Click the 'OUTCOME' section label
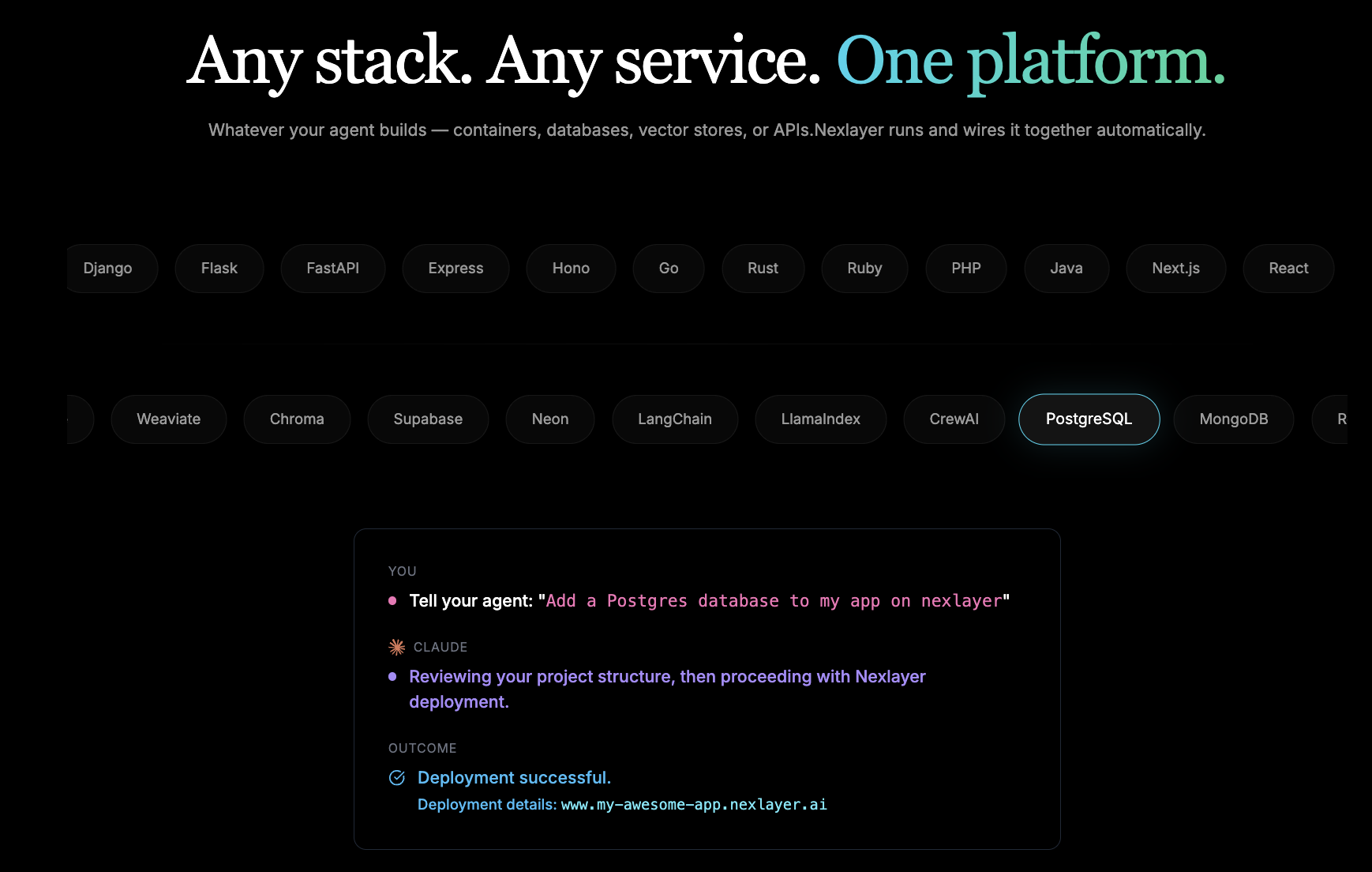Screen dimensions: 1372x872 422,748
